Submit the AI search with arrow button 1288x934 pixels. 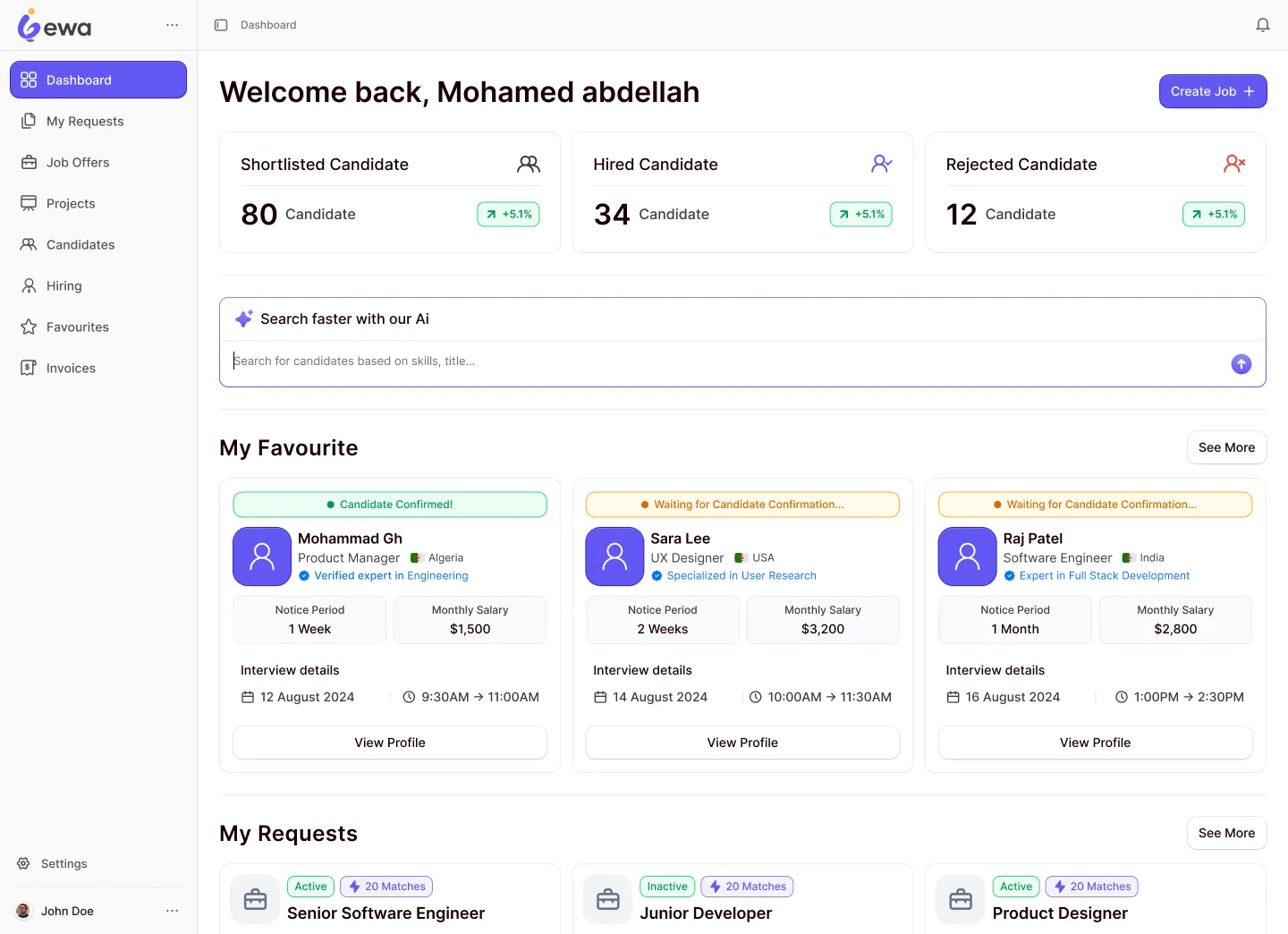1241,364
